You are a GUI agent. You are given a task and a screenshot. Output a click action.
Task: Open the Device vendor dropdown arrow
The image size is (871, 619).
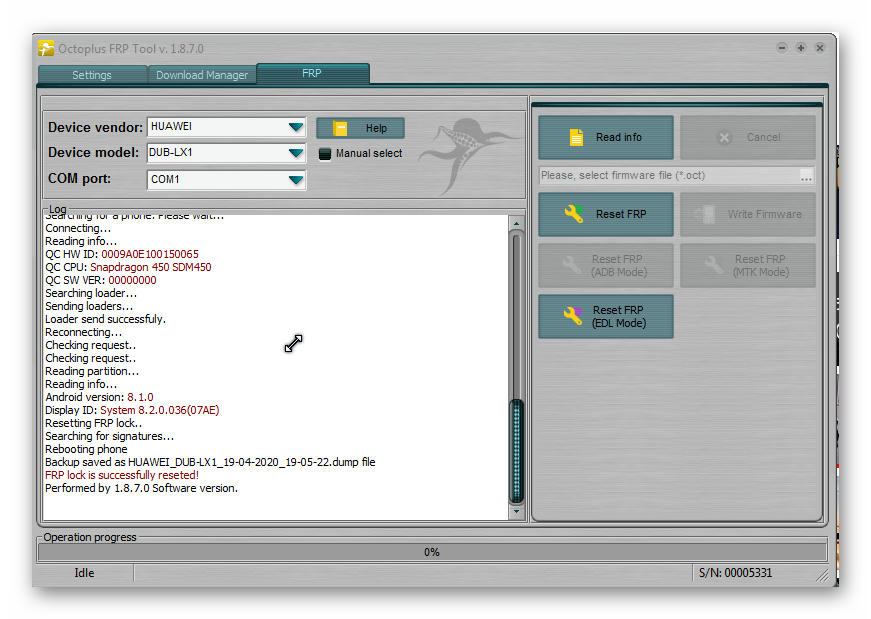296,127
